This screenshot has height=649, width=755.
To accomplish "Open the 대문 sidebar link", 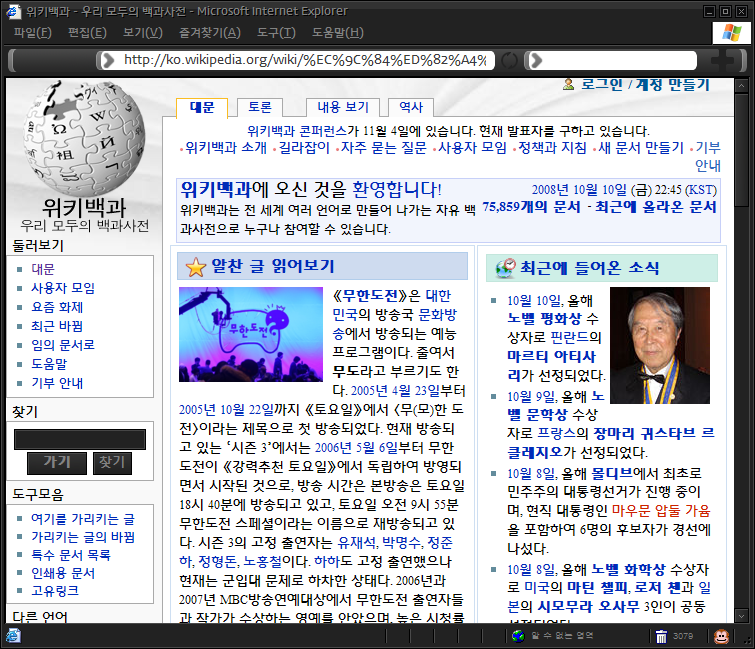I will tap(43, 269).
